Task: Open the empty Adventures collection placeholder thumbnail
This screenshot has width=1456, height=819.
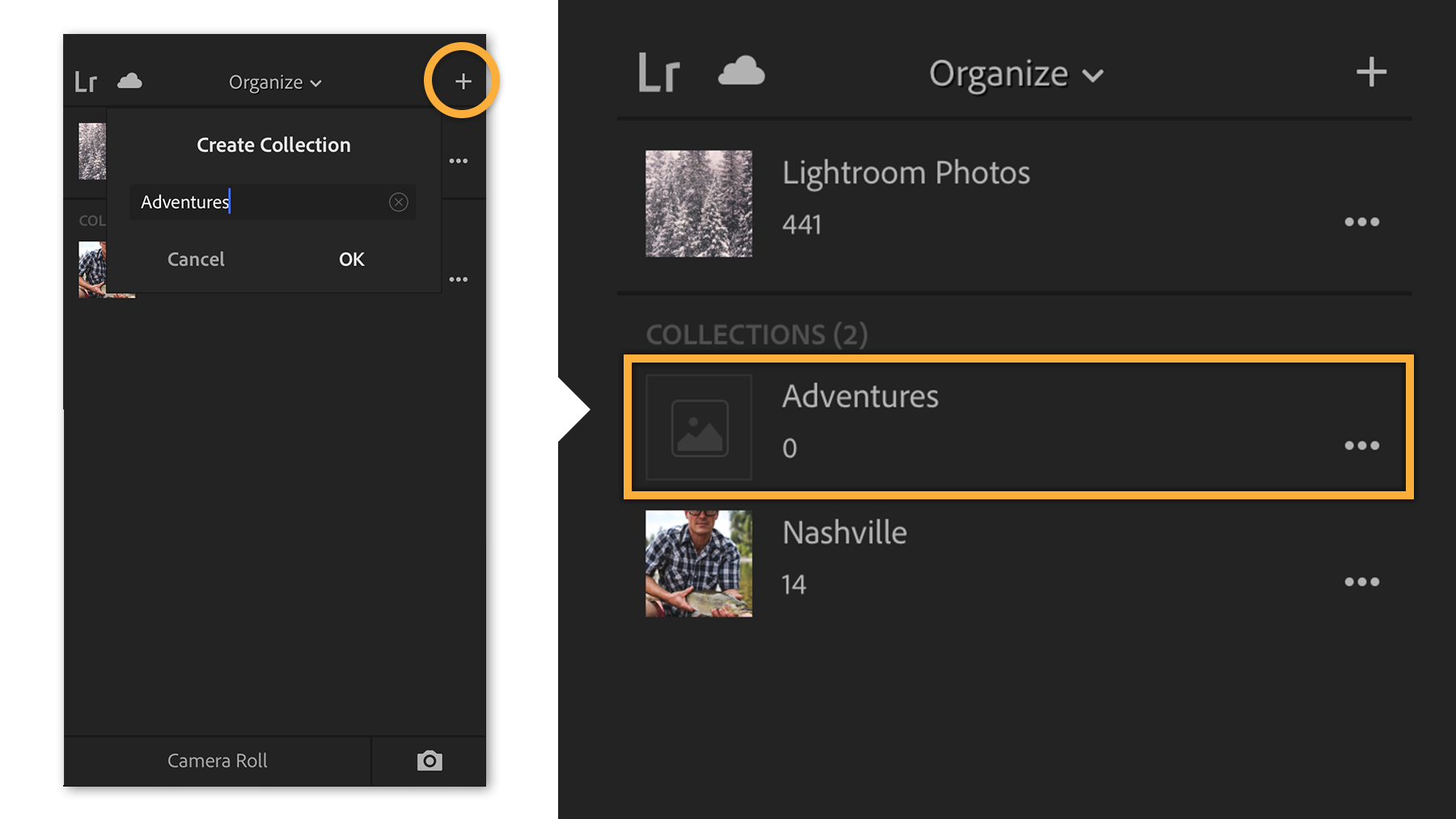Action: [x=699, y=427]
